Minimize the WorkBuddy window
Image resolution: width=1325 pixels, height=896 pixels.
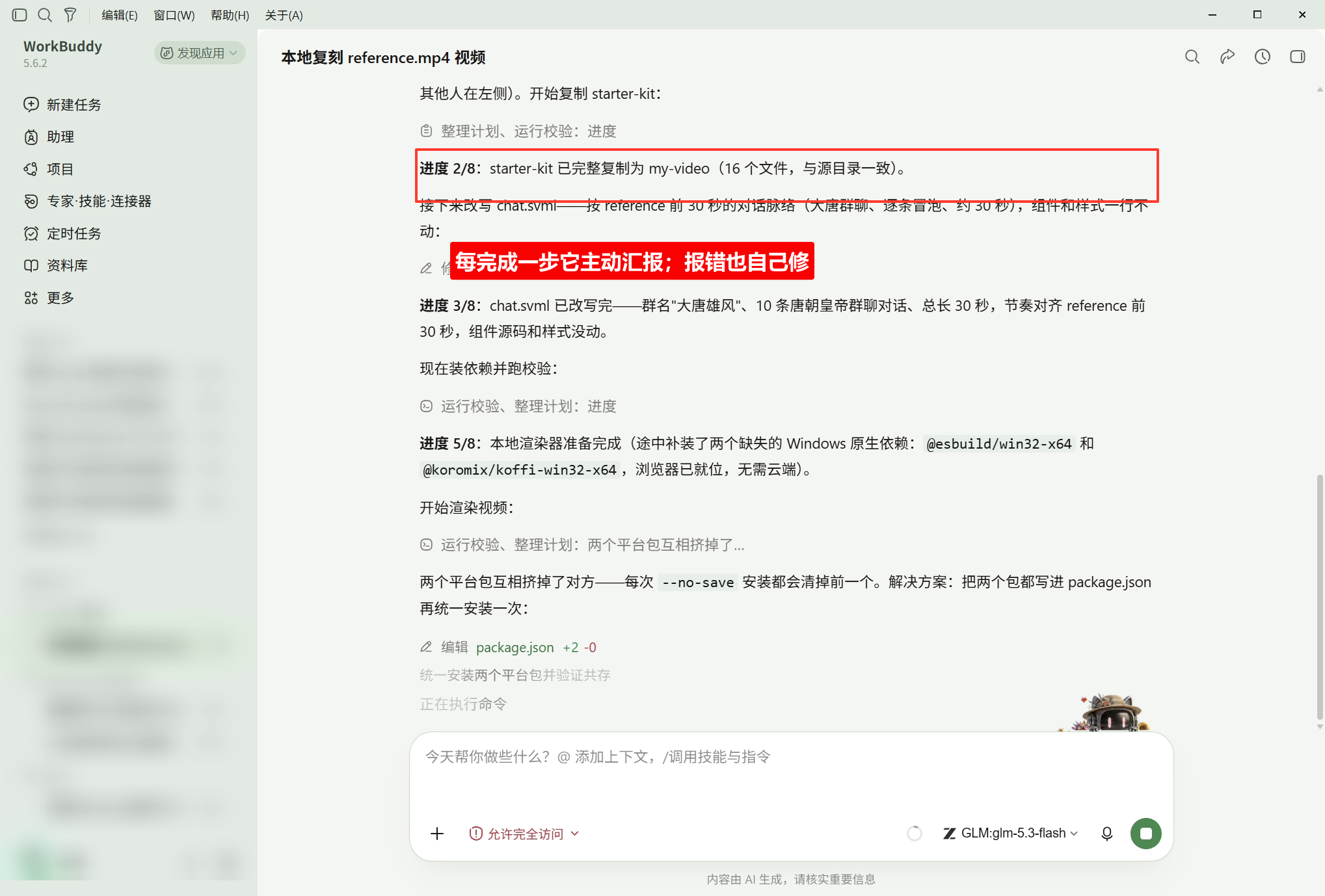[x=1212, y=15]
